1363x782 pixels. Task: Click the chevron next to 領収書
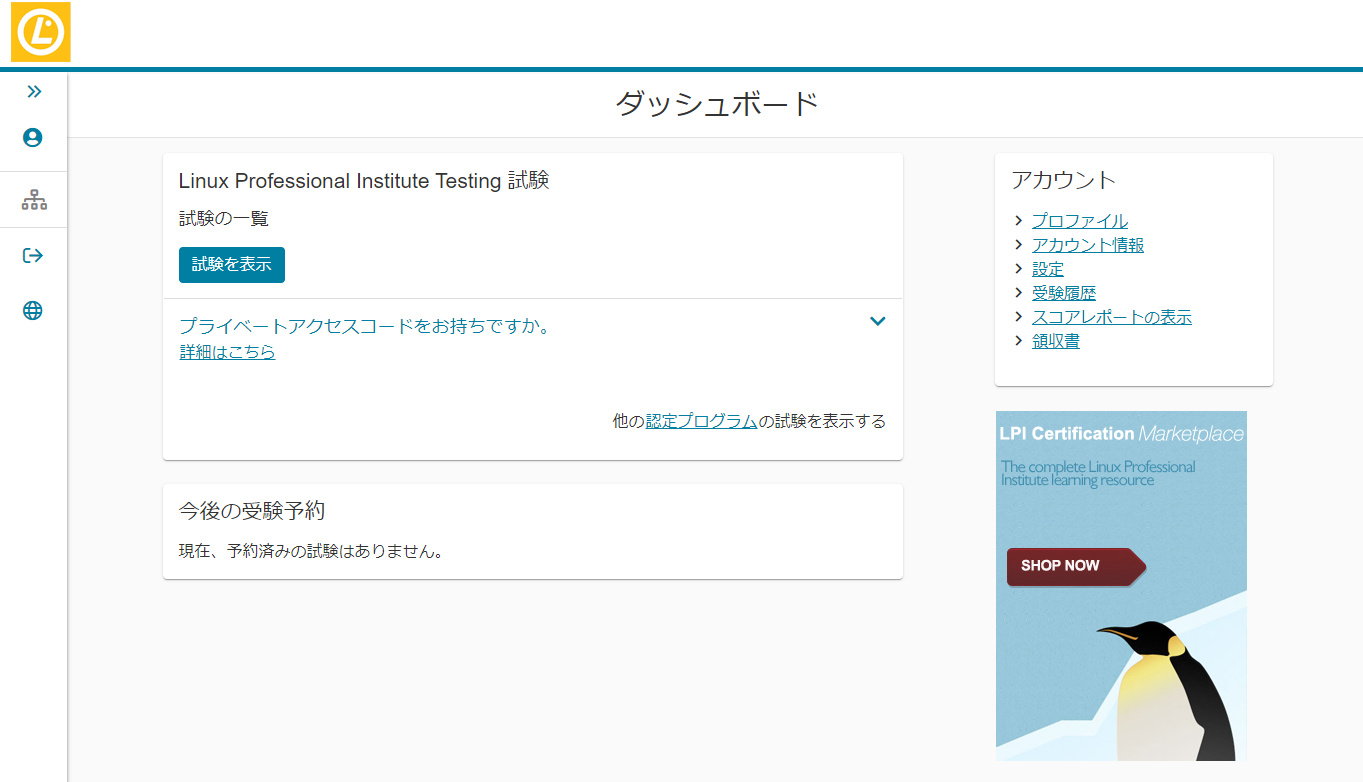[1018, 341]
